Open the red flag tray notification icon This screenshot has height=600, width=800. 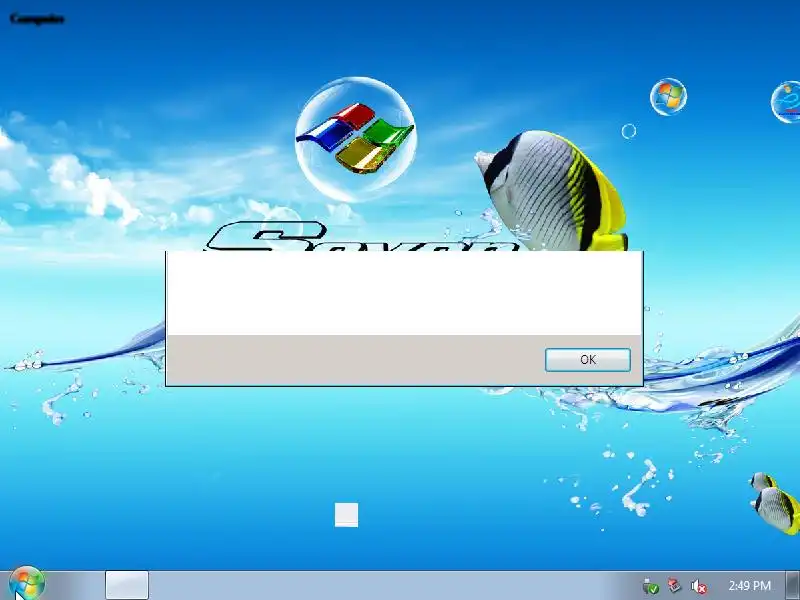[674, 586]
